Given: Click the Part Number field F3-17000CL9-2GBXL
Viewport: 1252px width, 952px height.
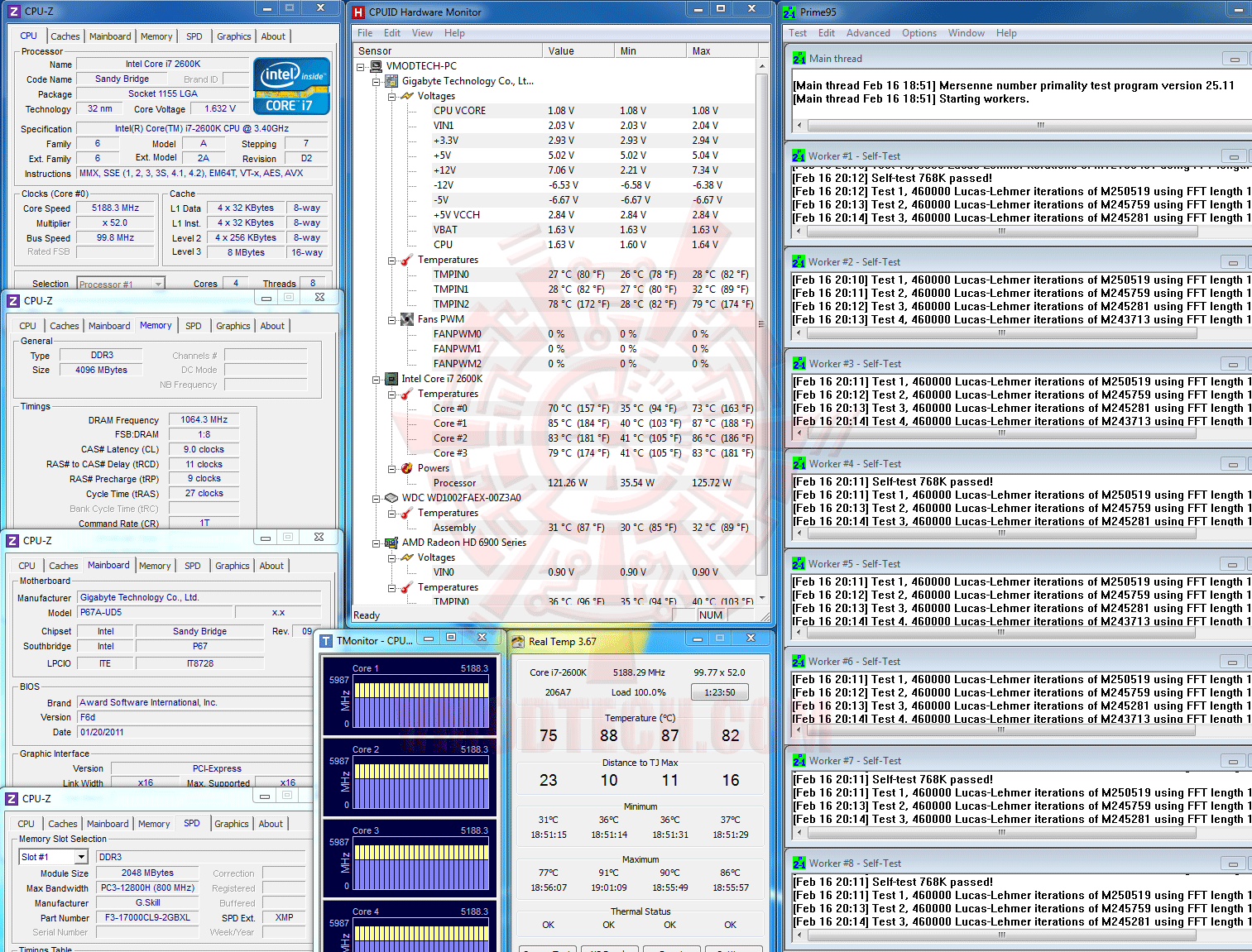Looking at the screenshot, I should [147, 918].
